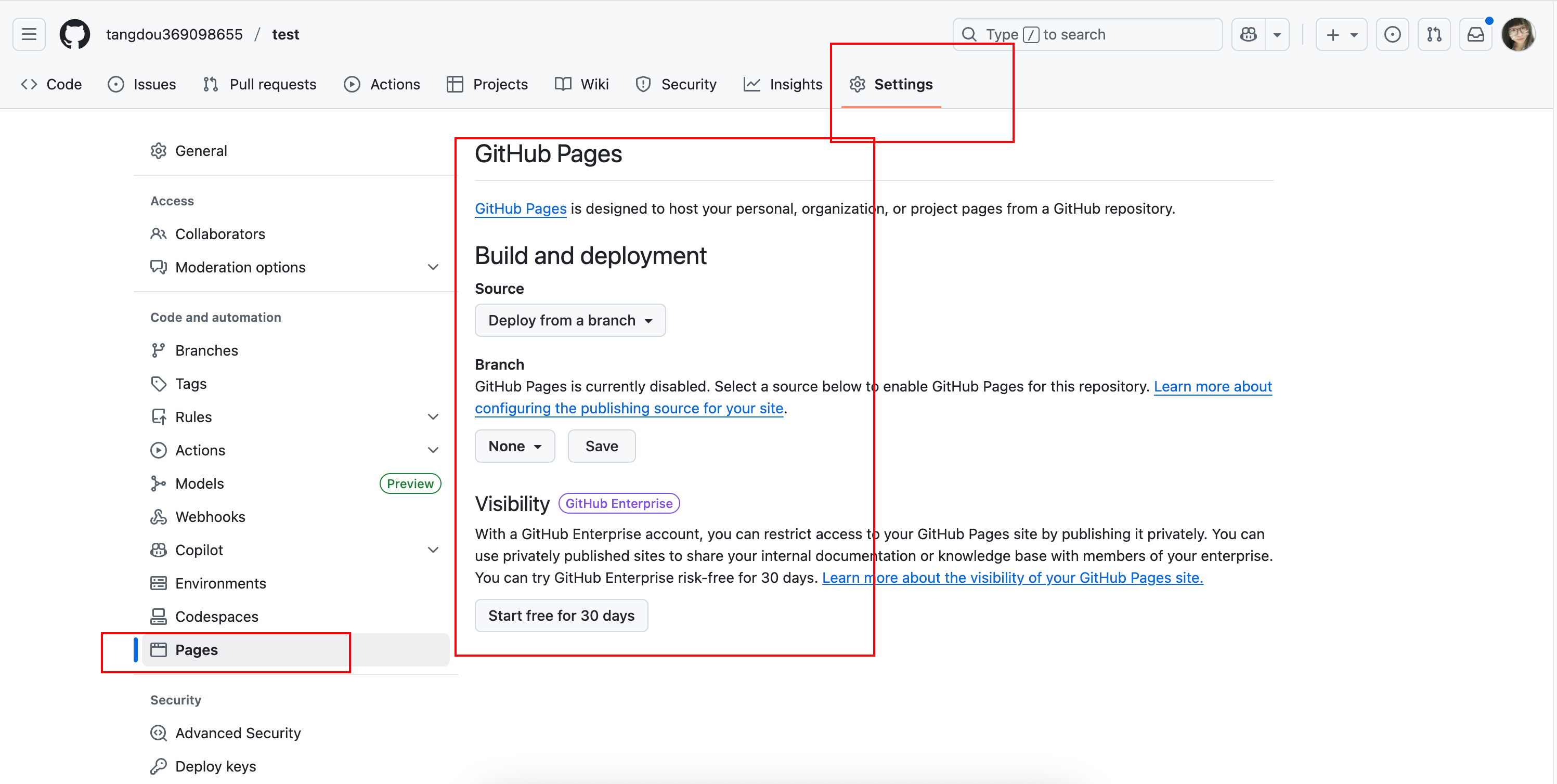Open the Deploy from a branch dropdown
The height and width of the screenshot is (784, 1557).
[569, 320]
